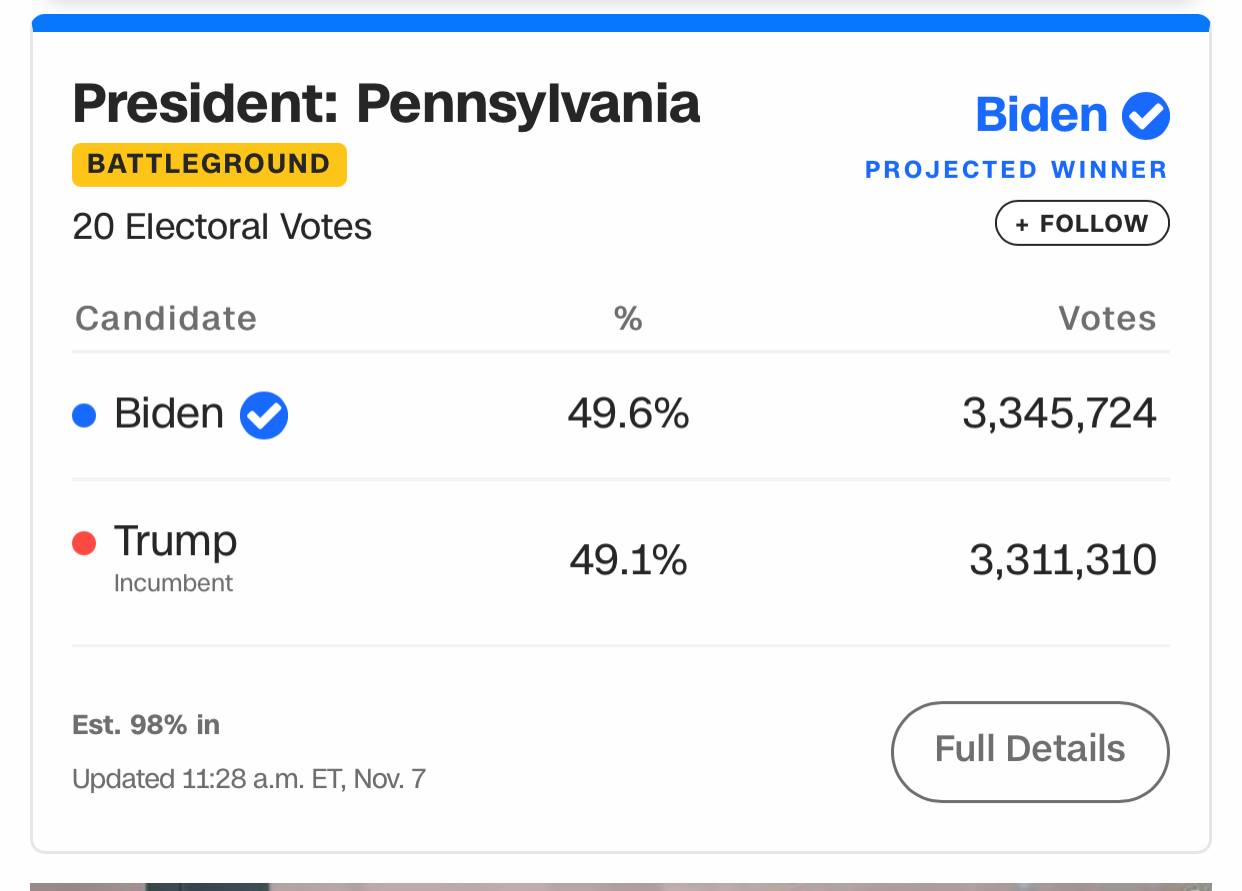Click Biden's name in the top right
Screen dimensions: 1242x891
click(1041, 115)
